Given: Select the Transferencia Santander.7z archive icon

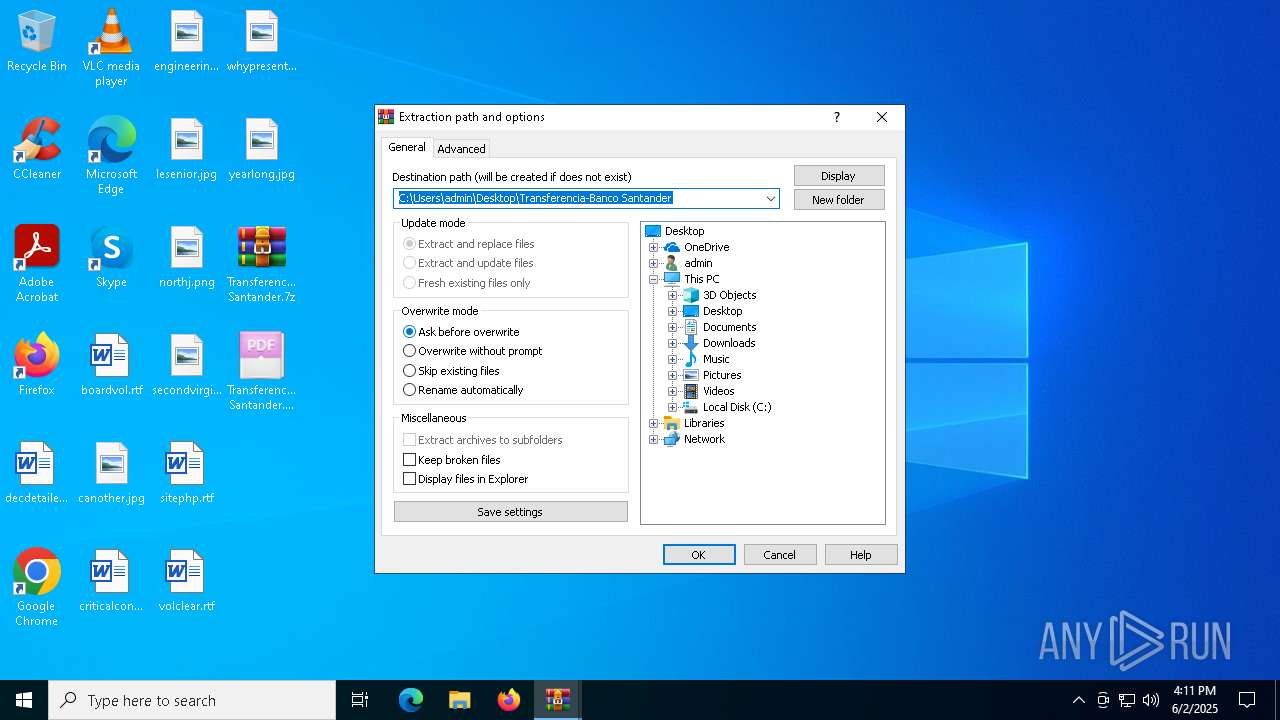Looking at the screenshot, I should coord(261,264).
